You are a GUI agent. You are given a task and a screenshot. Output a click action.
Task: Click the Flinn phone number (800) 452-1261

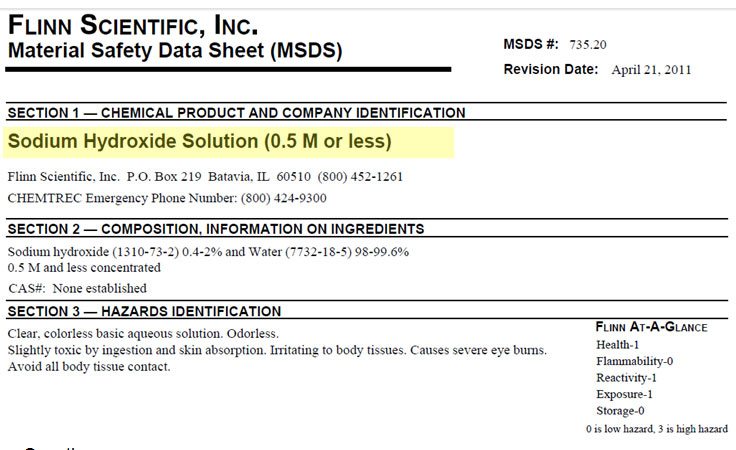[360, 176]
